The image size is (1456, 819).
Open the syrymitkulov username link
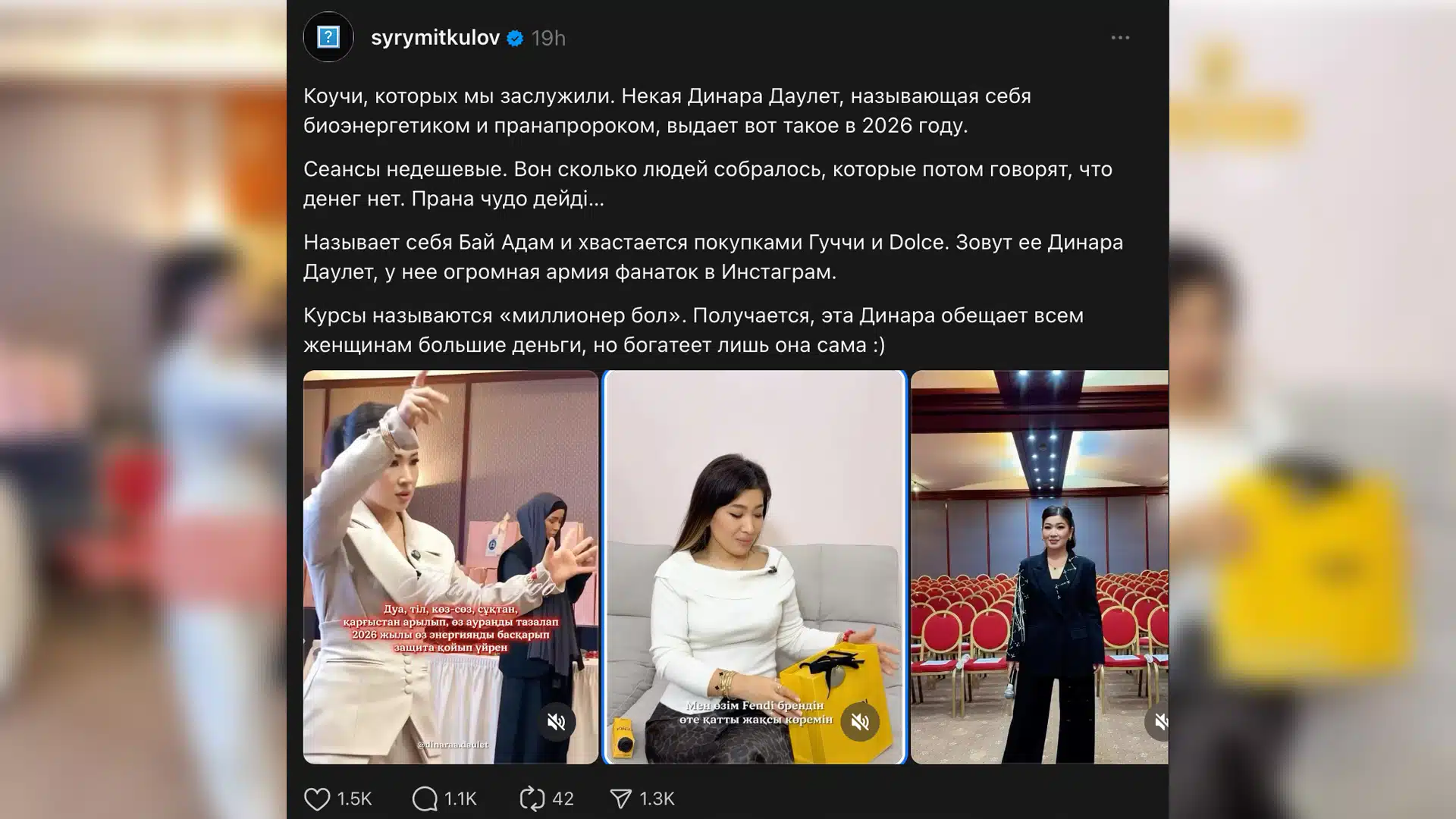pyautogui.click(x=435, y=38)
